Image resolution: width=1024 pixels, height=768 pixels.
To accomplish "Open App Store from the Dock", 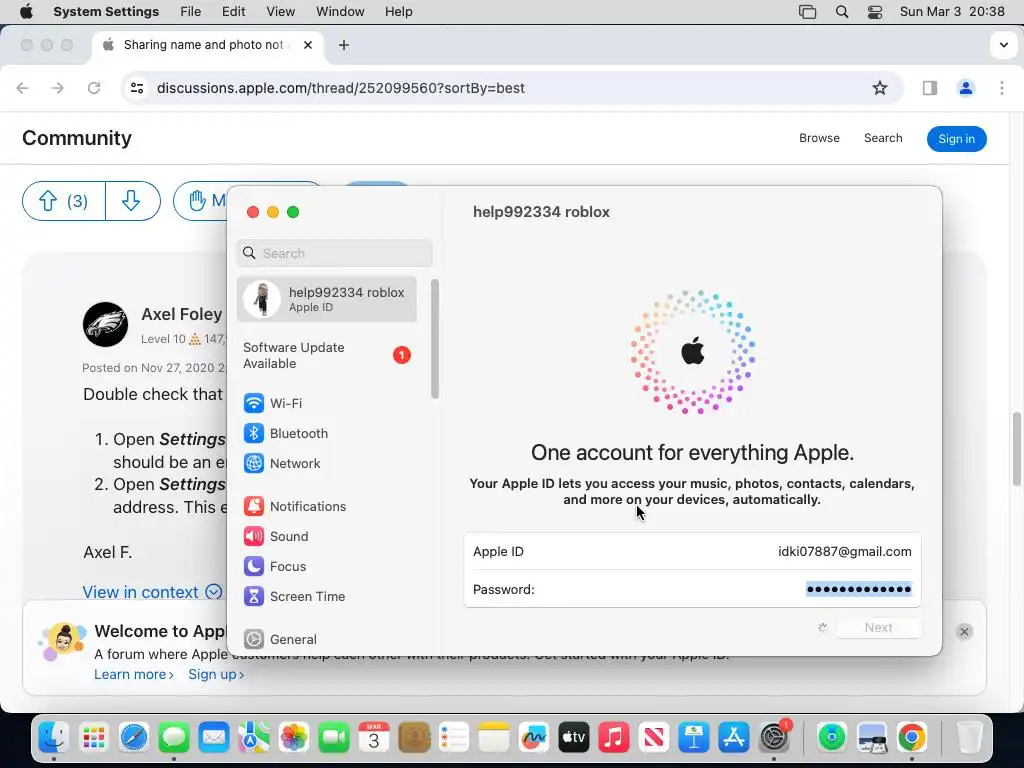I will click(734, 738).
